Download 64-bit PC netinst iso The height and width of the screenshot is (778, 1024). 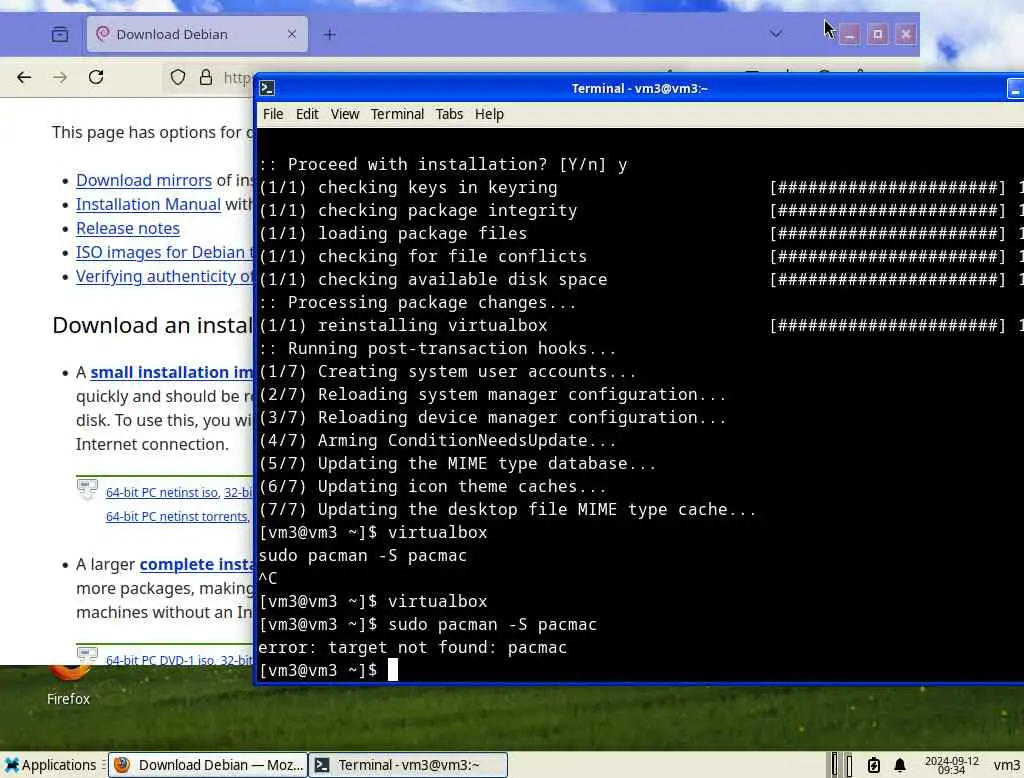162,493
